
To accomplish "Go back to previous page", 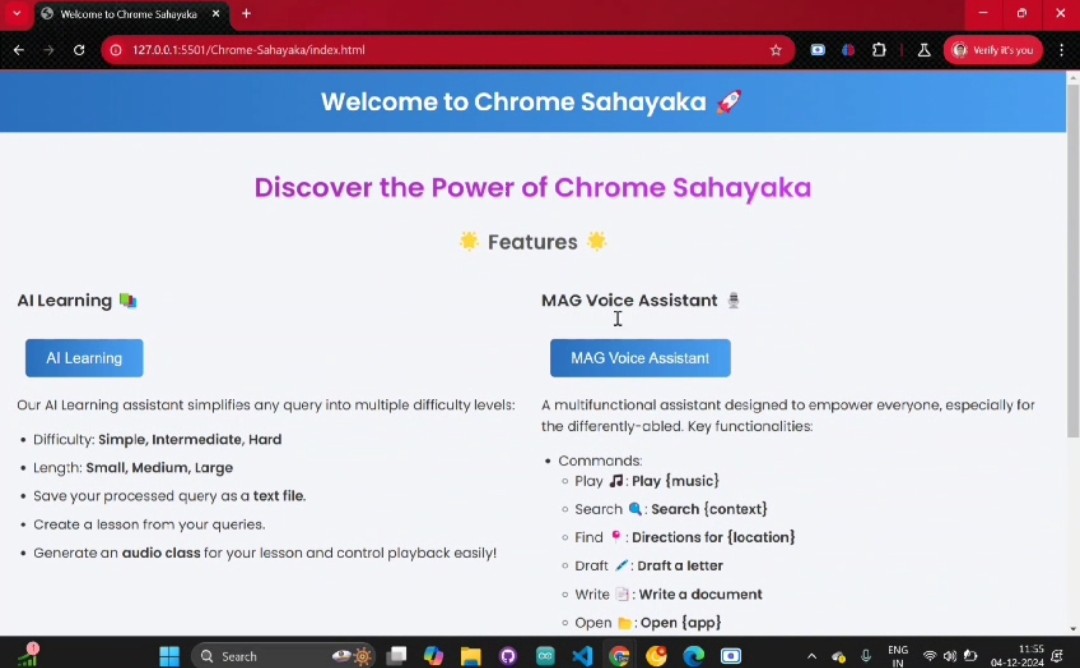I will pos(19,50).
